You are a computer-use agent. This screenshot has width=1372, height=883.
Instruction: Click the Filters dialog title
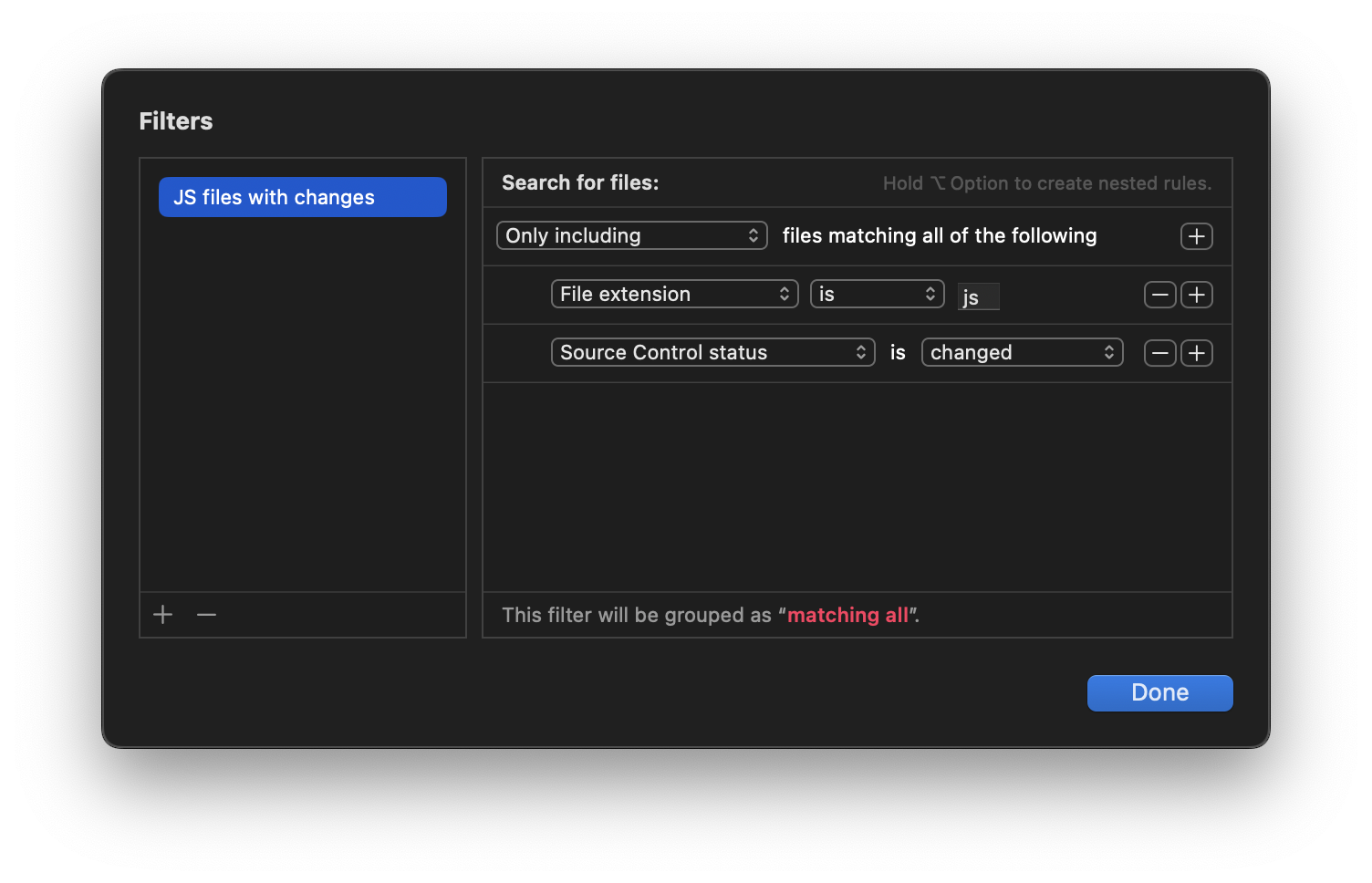[176, 121]
